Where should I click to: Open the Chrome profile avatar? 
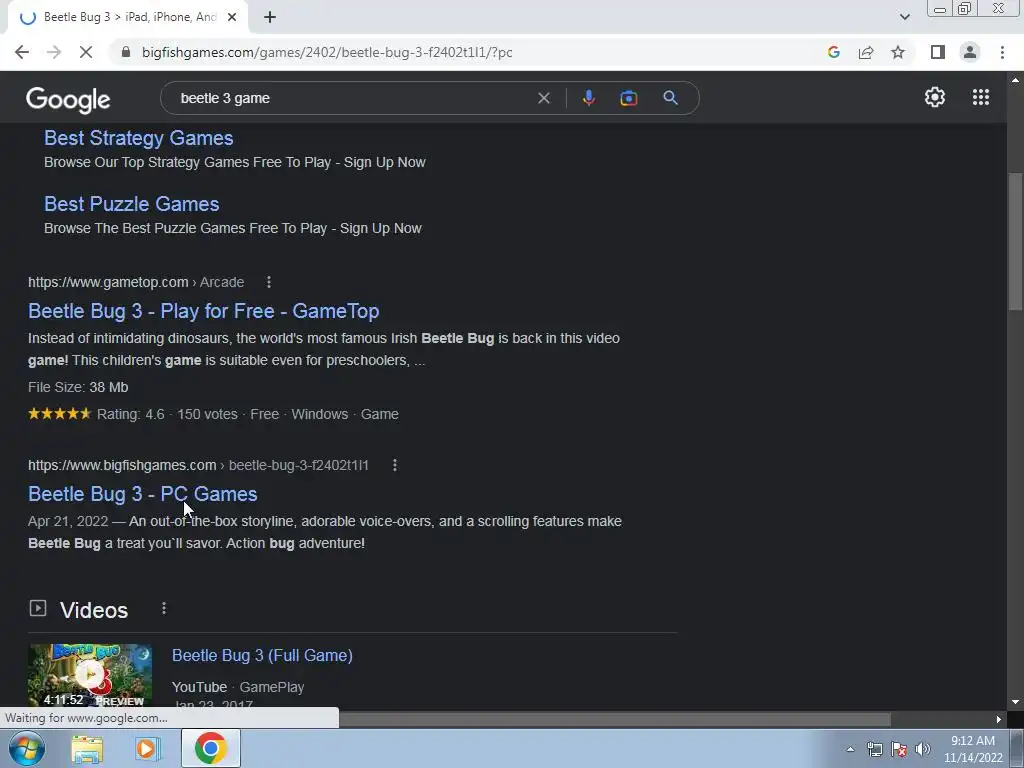[970, 52]
